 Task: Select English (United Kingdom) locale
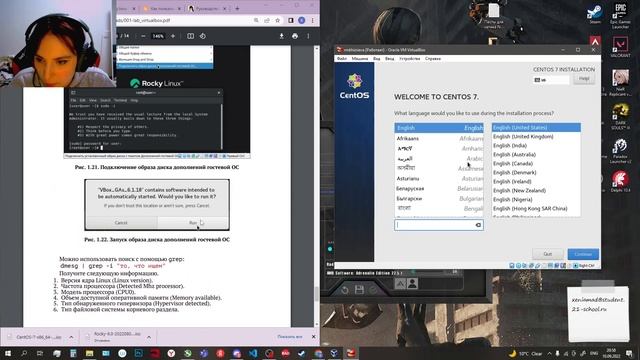(536, 137)
